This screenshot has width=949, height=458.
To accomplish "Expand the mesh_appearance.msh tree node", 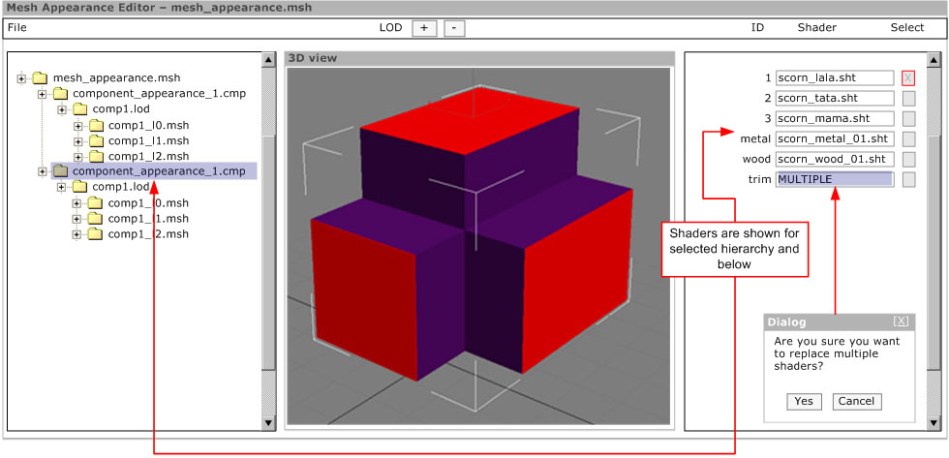I will pyautogui.click(x=21, y=78).
